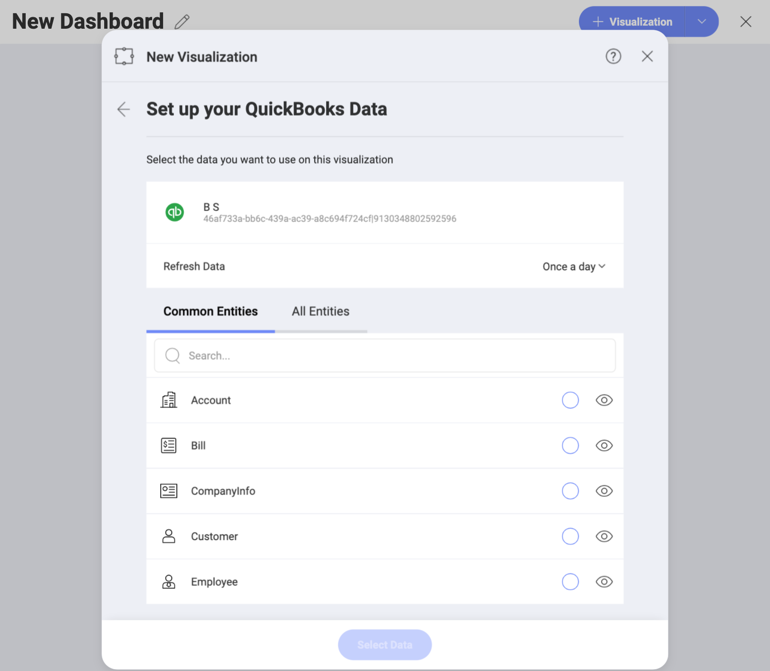This screenshot has width=770, height=671.
Task: Preview the Employee entity with the eye icon
Action: (604, 582)
